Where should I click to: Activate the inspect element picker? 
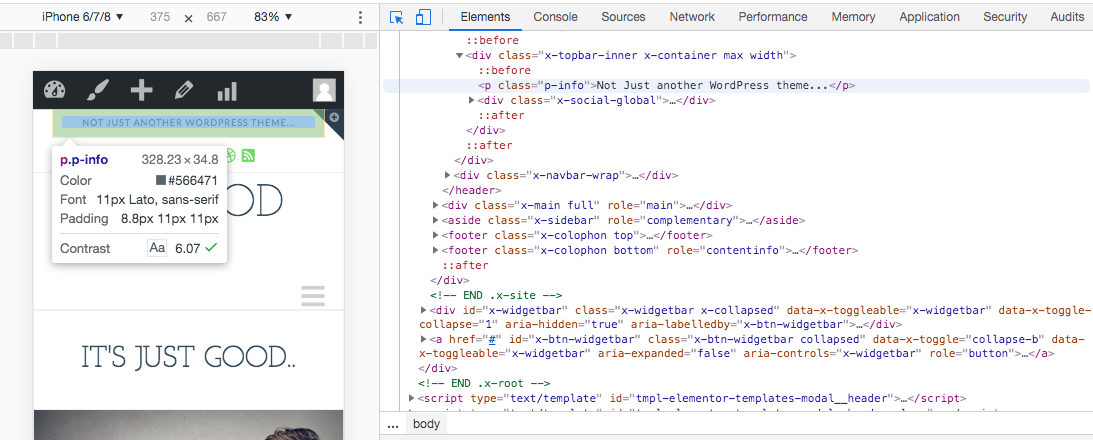(397, 17)
